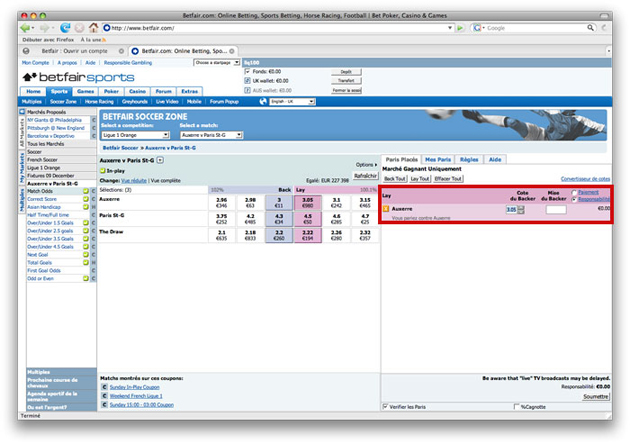630x444 pixels.
Task: Click the Mise du Backer stake input field
Action: (556, 209)
